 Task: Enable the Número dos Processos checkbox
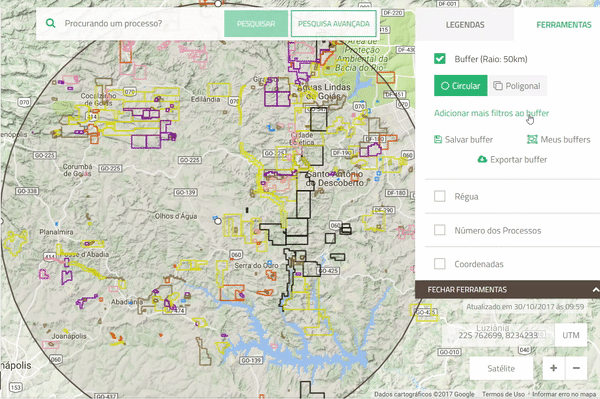coord(440,230)
